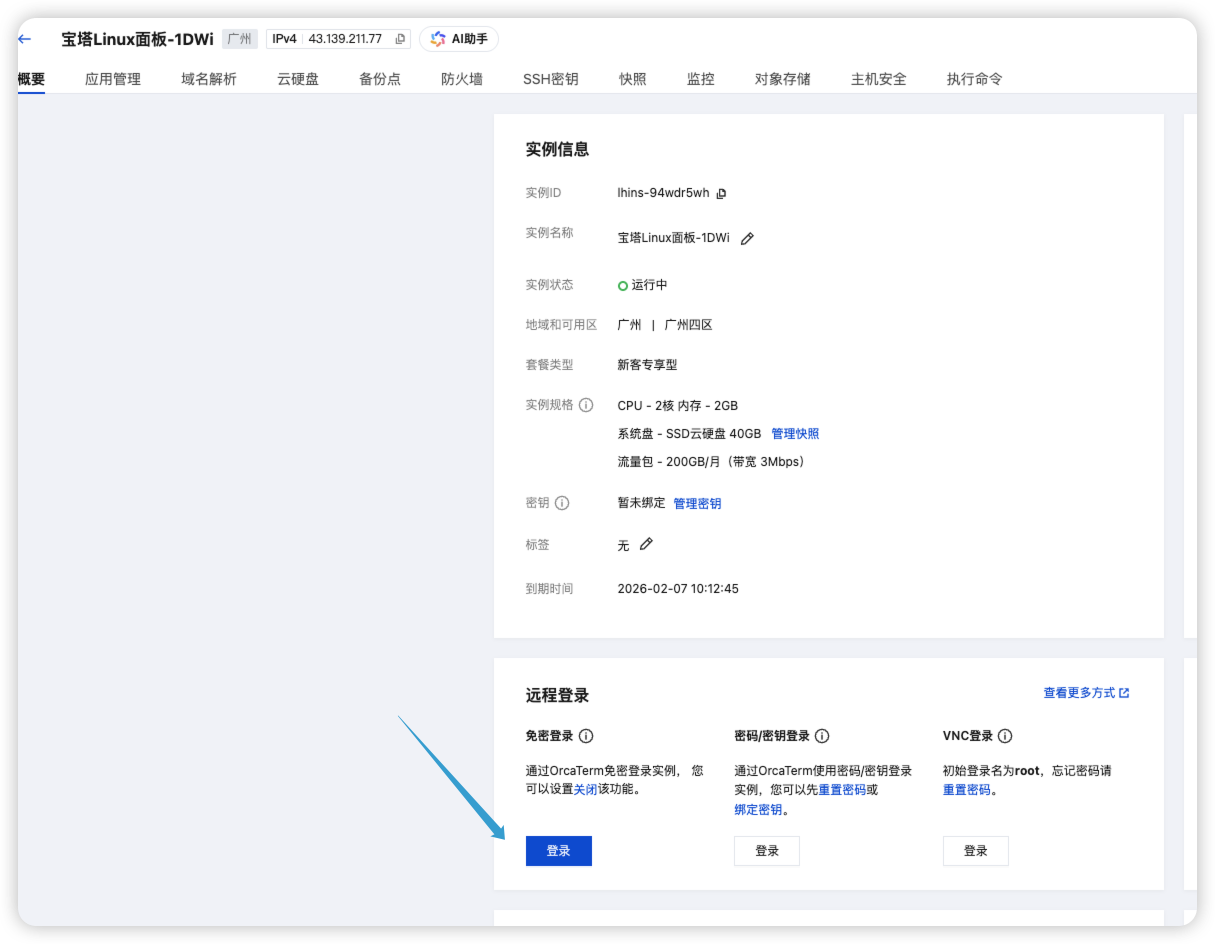Viewport: 1215px width, 944px height.
Task: Switch to the 云硬盘 tab
Action: click(298, 79)
